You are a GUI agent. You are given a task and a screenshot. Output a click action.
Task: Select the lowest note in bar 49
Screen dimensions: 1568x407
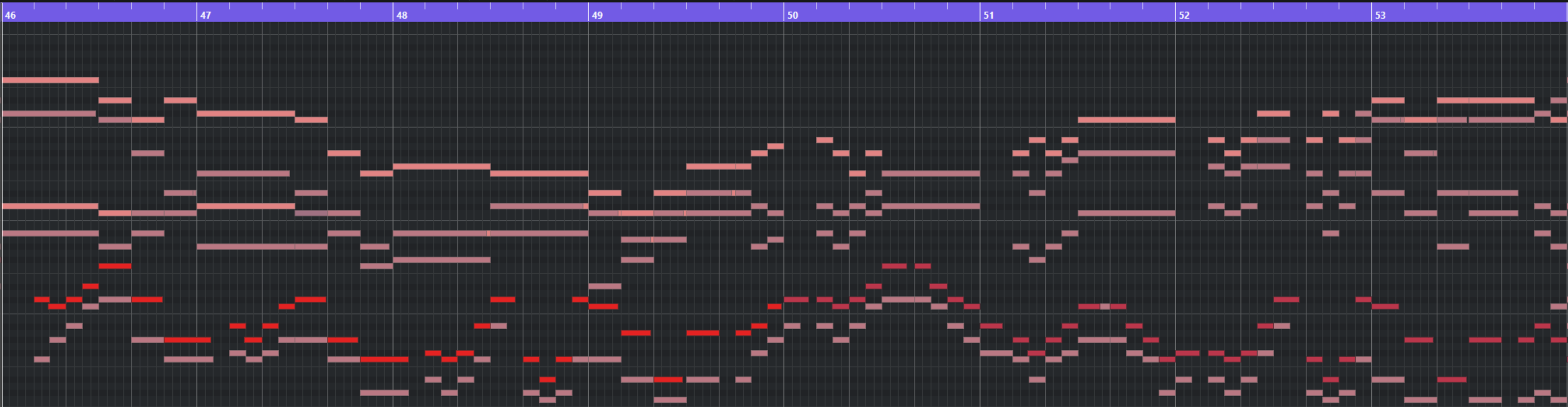pyautogui.click(x=670, y=400)
